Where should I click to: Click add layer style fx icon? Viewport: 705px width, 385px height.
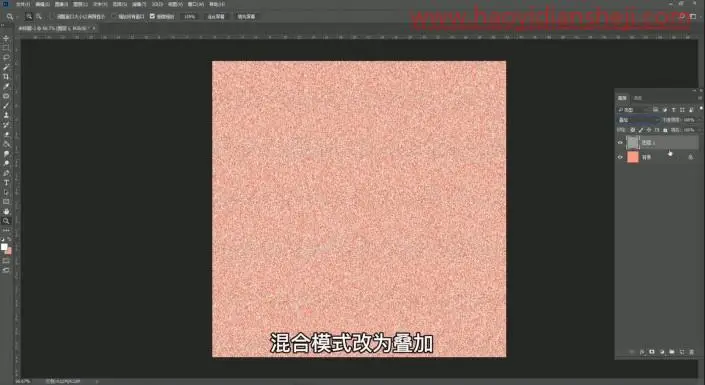click(642, 352)
